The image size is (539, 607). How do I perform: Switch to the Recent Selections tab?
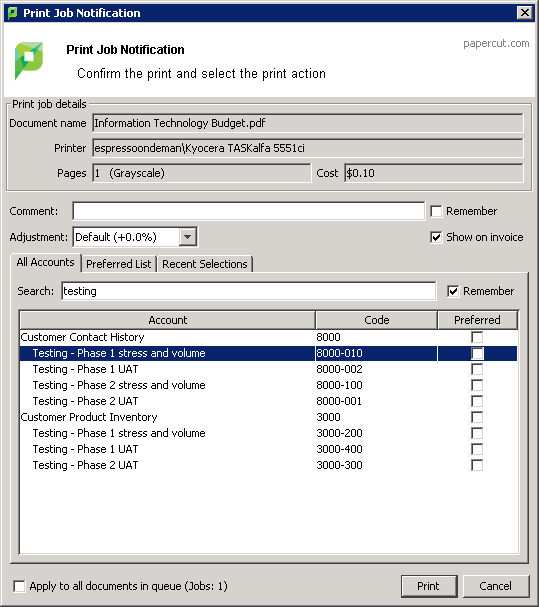point(204,264)
